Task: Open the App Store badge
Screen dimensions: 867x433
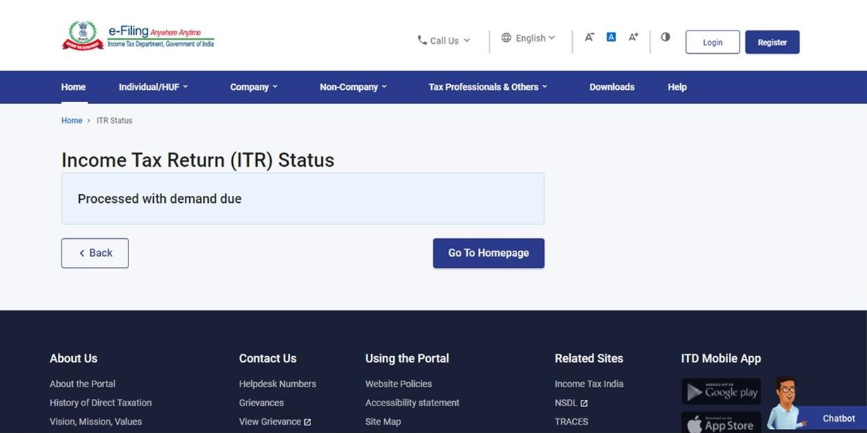Action: point(721,424)
